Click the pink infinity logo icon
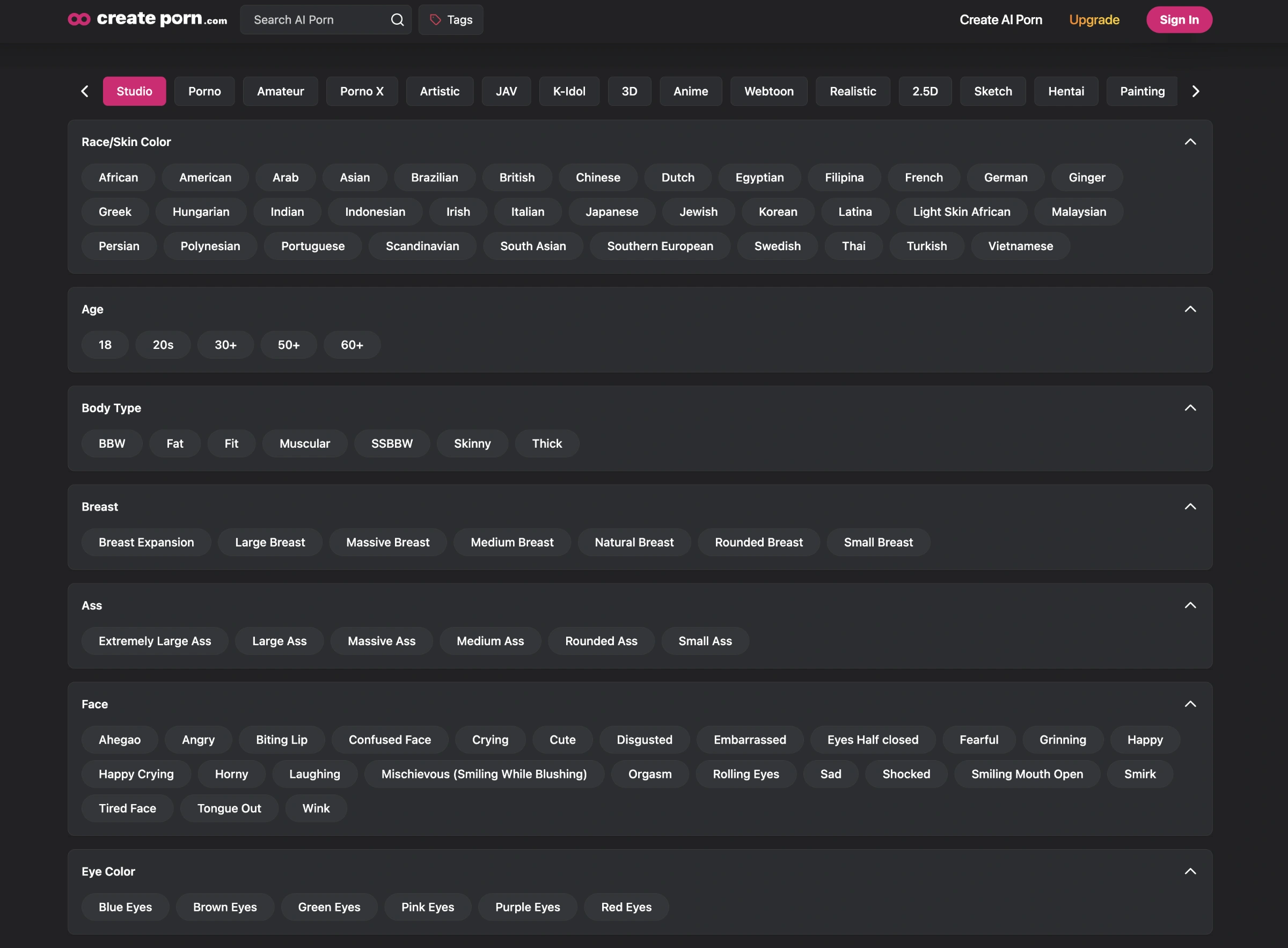The height and width of the screenshot is (948, 1288). click(78, 19)
